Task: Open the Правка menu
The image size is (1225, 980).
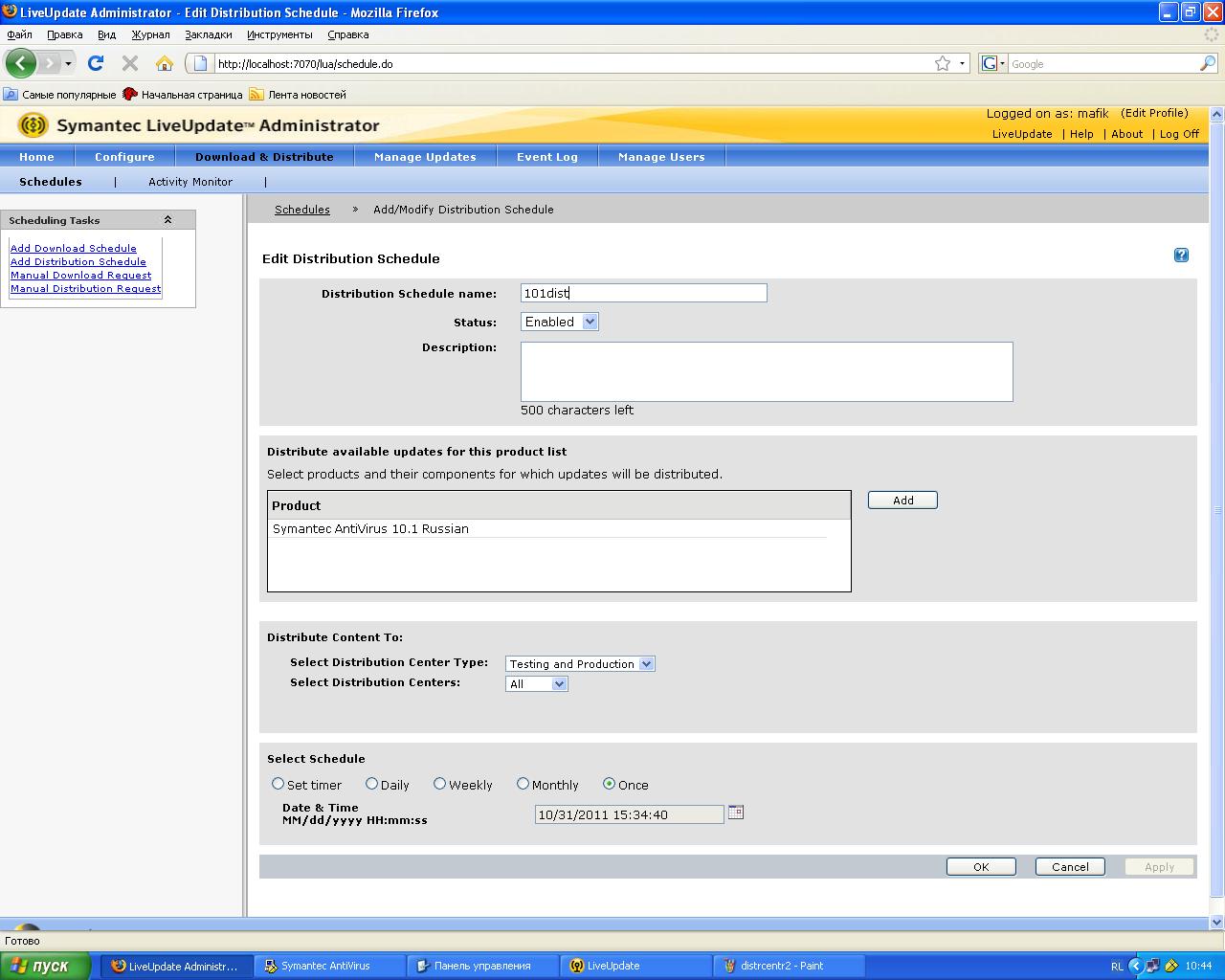Action: tap(65, 34)
